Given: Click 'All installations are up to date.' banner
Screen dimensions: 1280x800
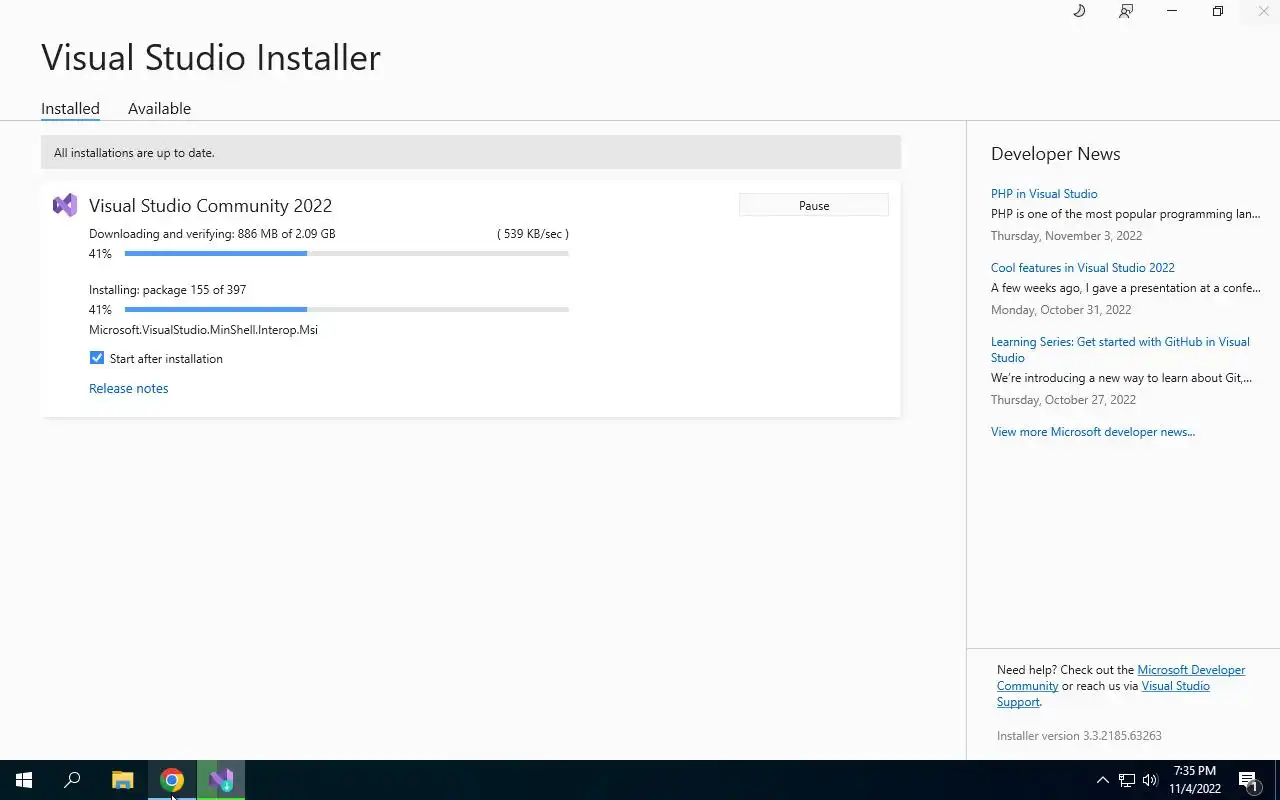Looking at the screenshot, I should click(471, 153).
